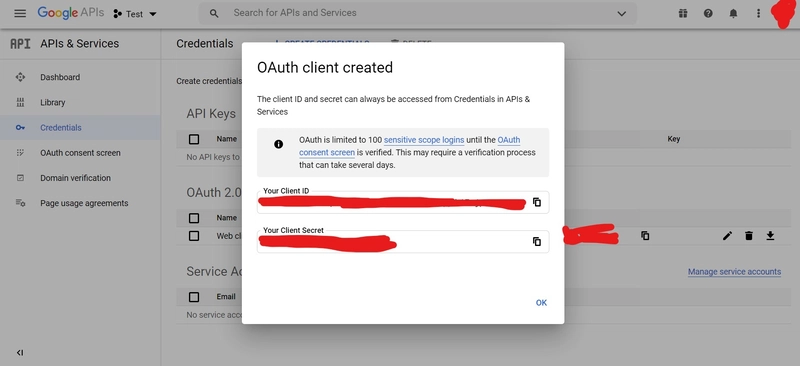This screenshot has width=800, height=366.
Task: Click the Credentials key icon
Action: pyautogui.click(x=20, y=128)
